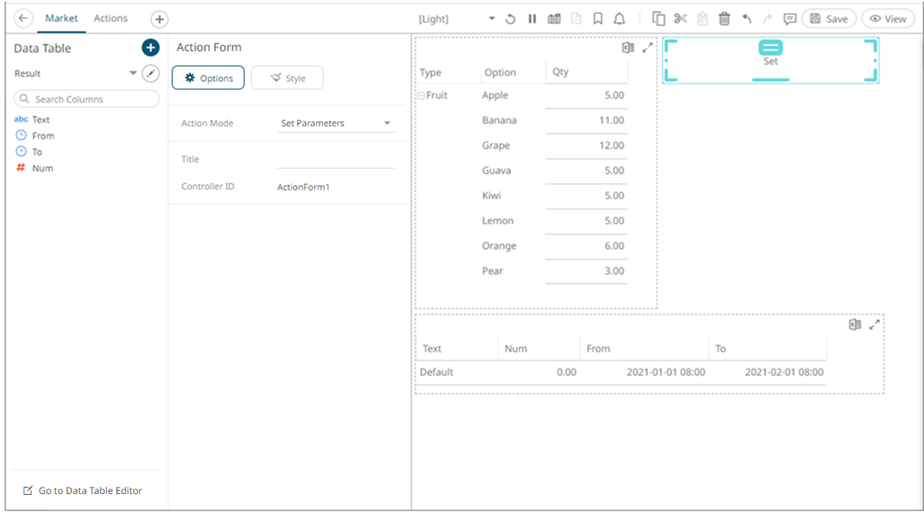The image size is (924, 514).
Task: Click the Search Columns field
Action: 86,99
